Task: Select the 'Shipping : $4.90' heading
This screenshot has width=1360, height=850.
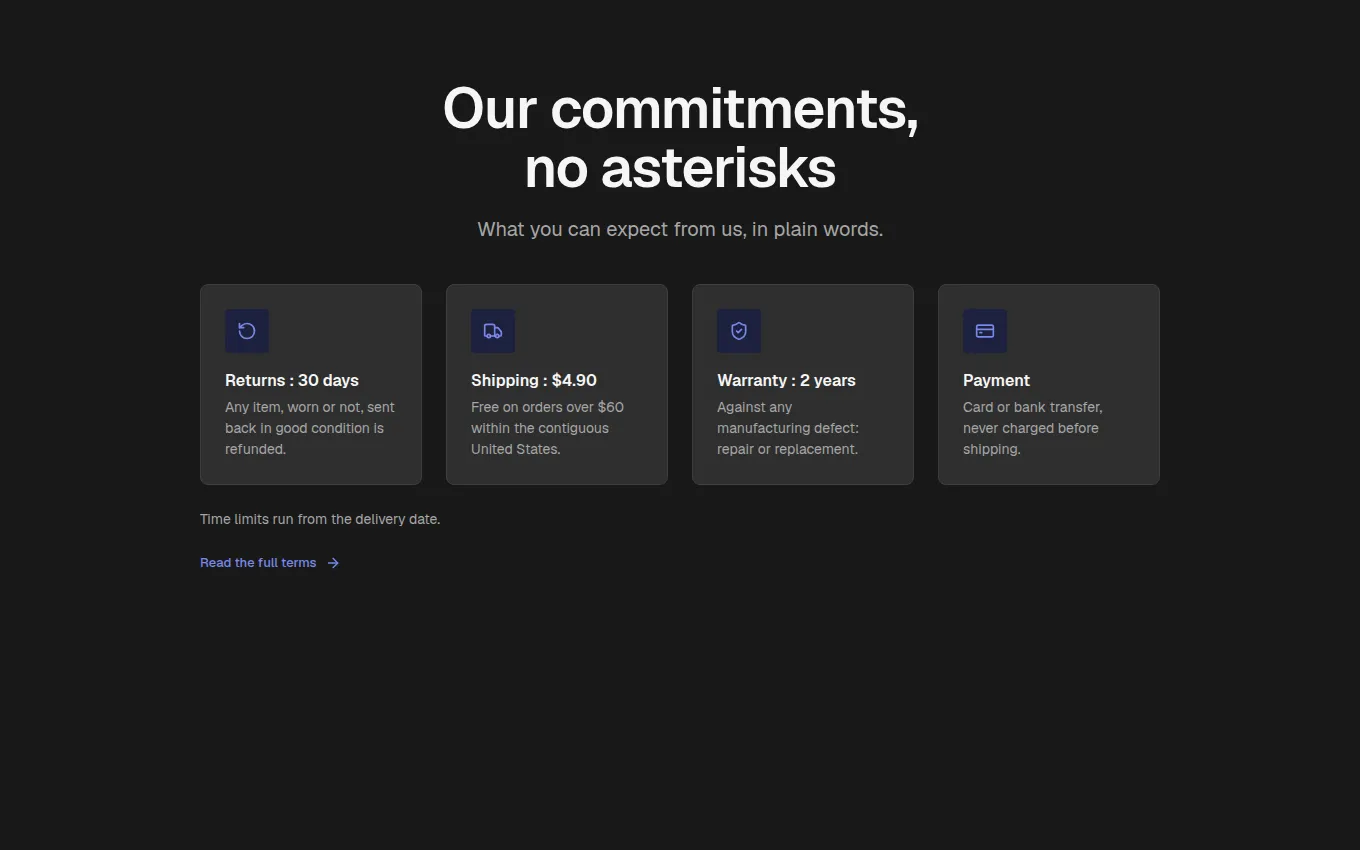Action: [x=534, y=380]
